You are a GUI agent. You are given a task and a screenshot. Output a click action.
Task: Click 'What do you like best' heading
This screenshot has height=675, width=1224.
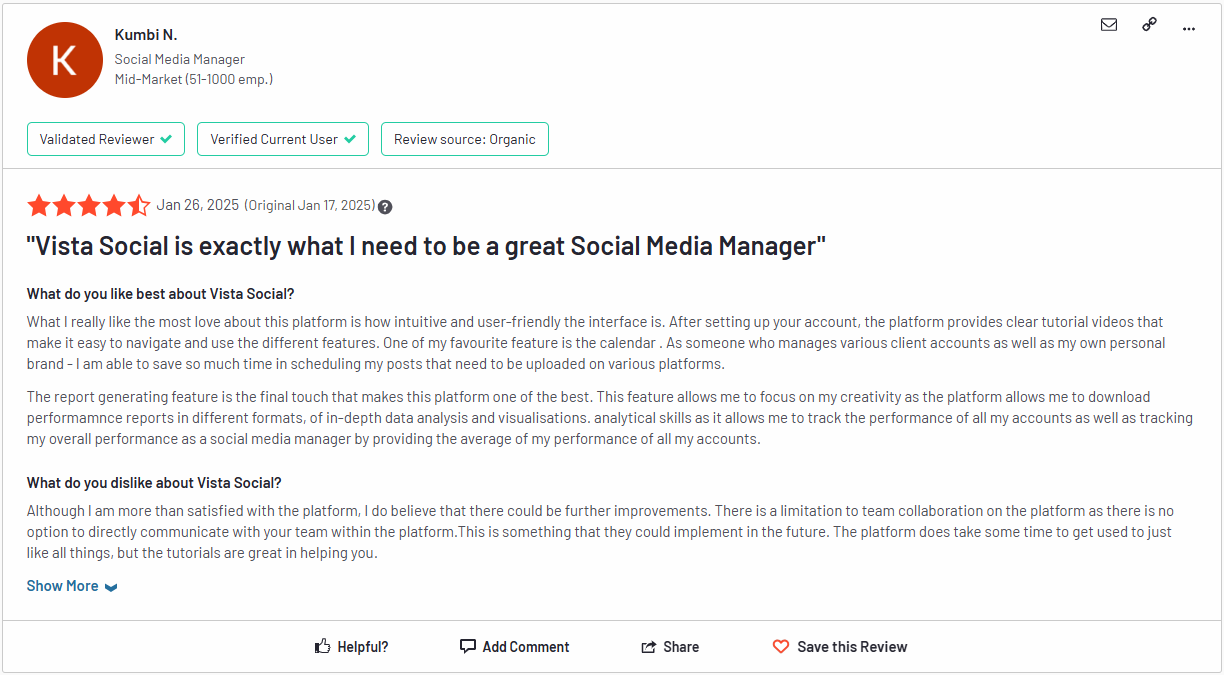pyautogui.click(x=160, y=294)
